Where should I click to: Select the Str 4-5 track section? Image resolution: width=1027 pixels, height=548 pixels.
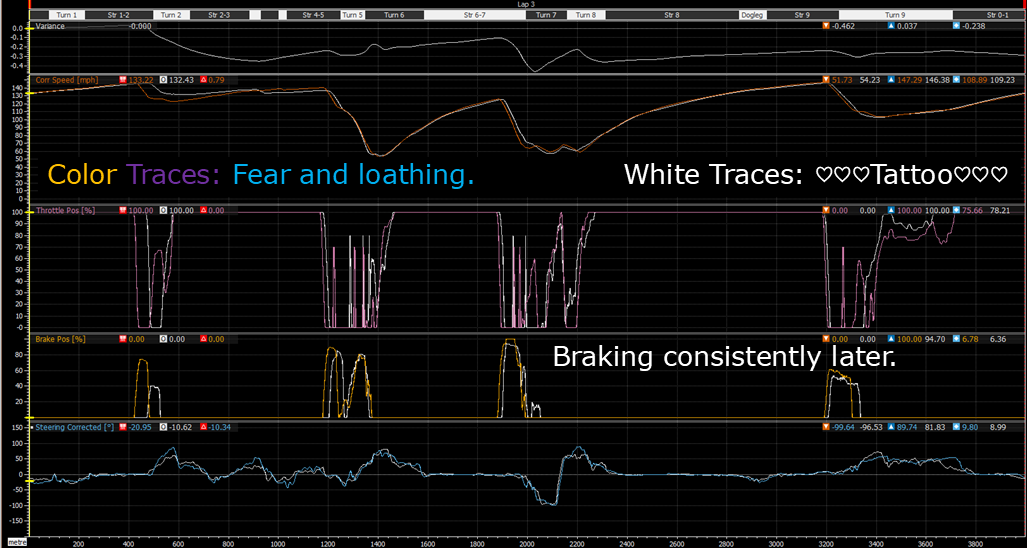click(x=314, y=14)
